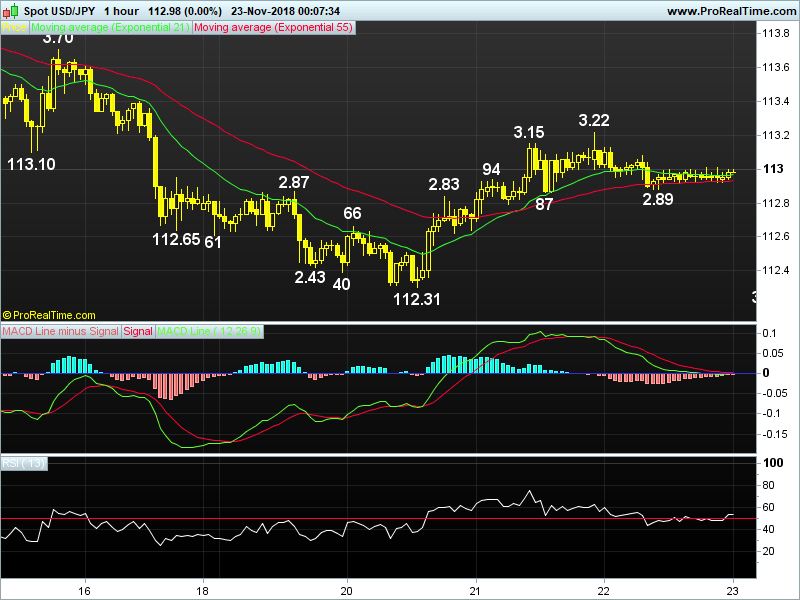Click the 112.65 price annotation
The image size is (800, 600).
[176, 240]
